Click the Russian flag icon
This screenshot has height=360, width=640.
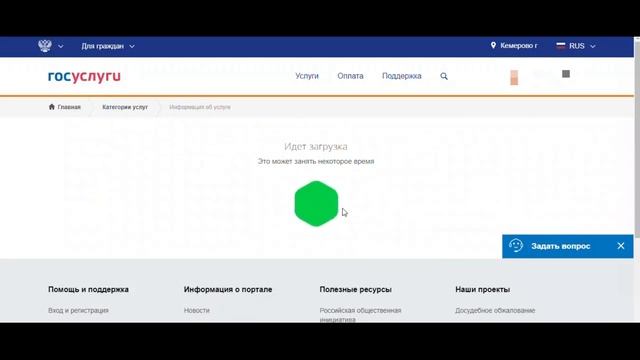click(561, 46)
